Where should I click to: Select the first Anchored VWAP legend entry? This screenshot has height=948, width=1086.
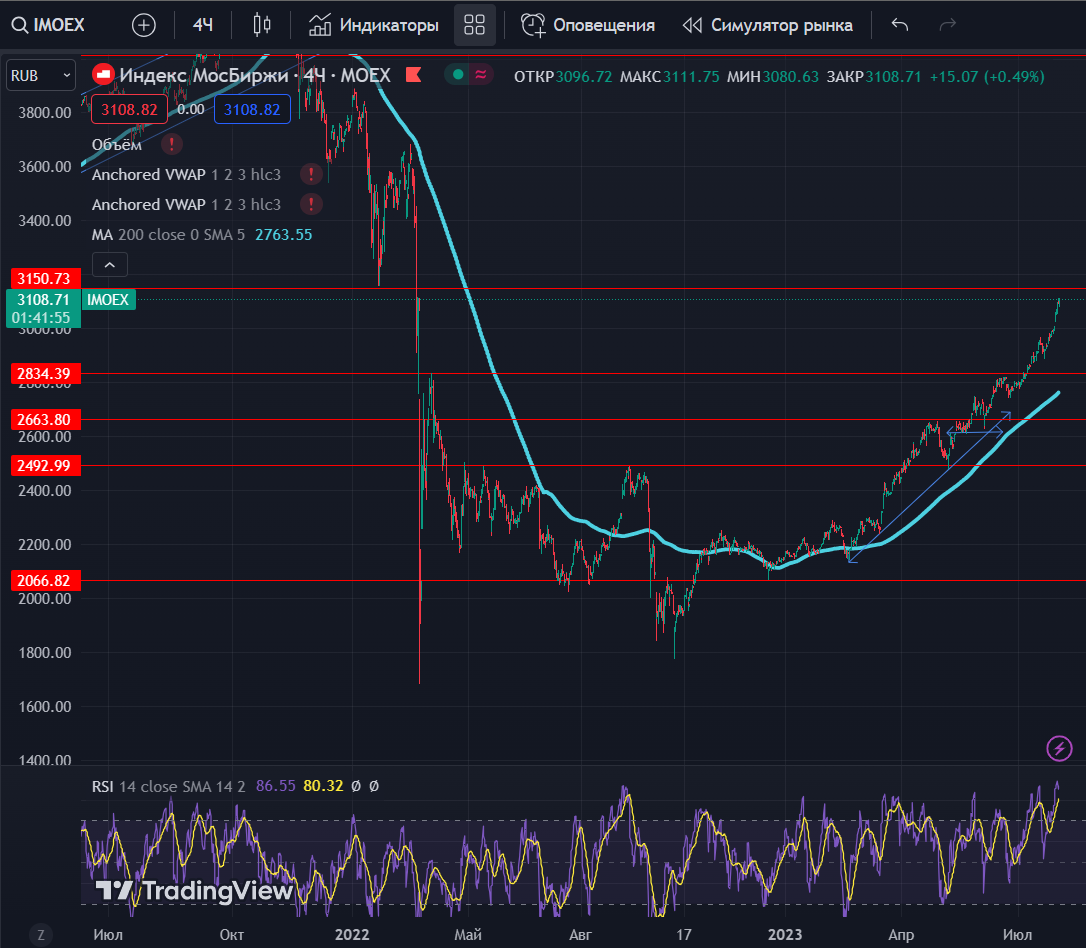(186, 175)
